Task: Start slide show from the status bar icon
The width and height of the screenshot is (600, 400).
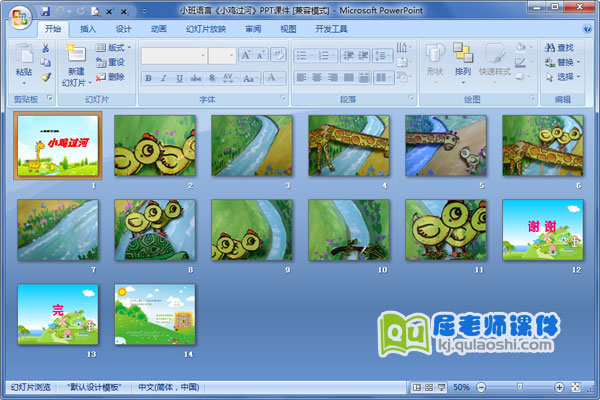Action: (441, 387)
